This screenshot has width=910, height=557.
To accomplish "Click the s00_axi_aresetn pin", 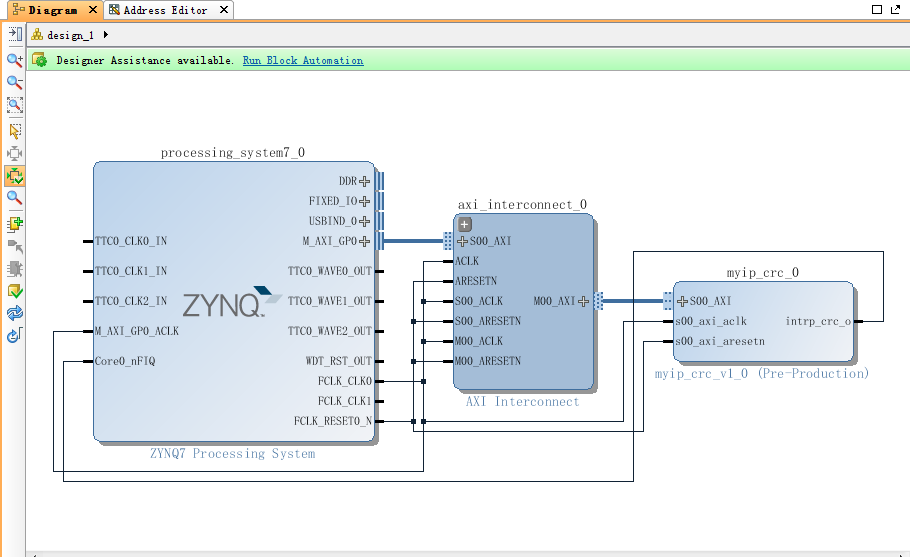I will 720,341.
